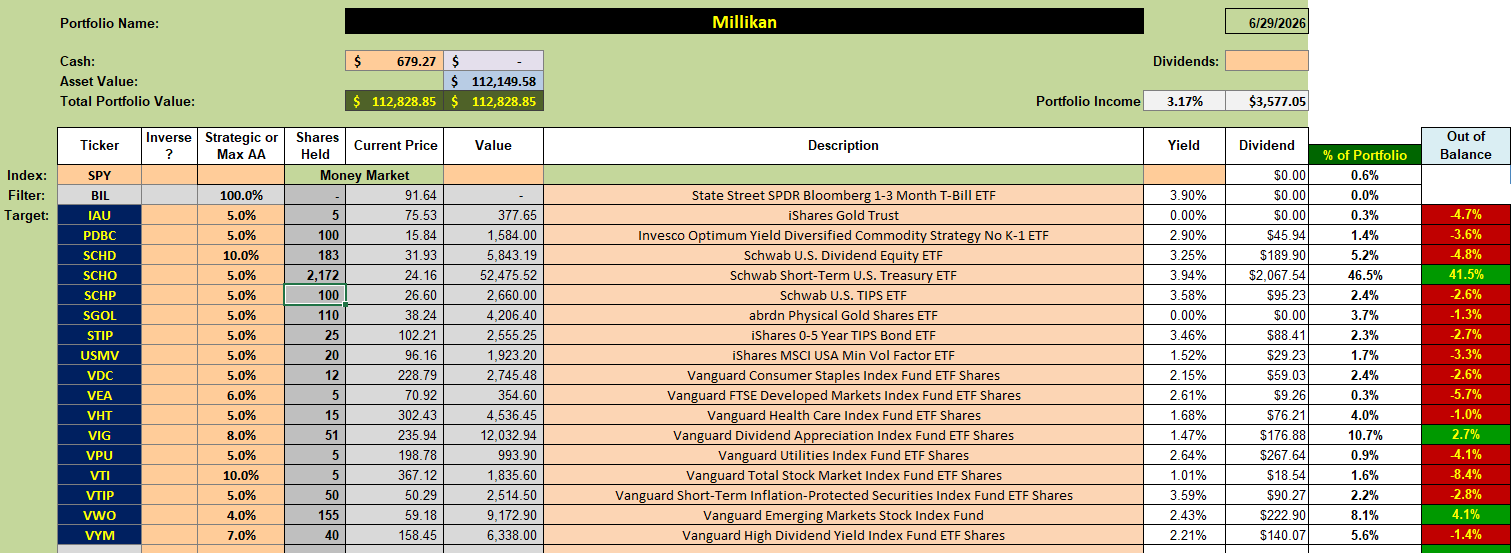Click the Strategic or Max AA header
The width and height of the screenshot is (1511, 553).
(241, 146)
